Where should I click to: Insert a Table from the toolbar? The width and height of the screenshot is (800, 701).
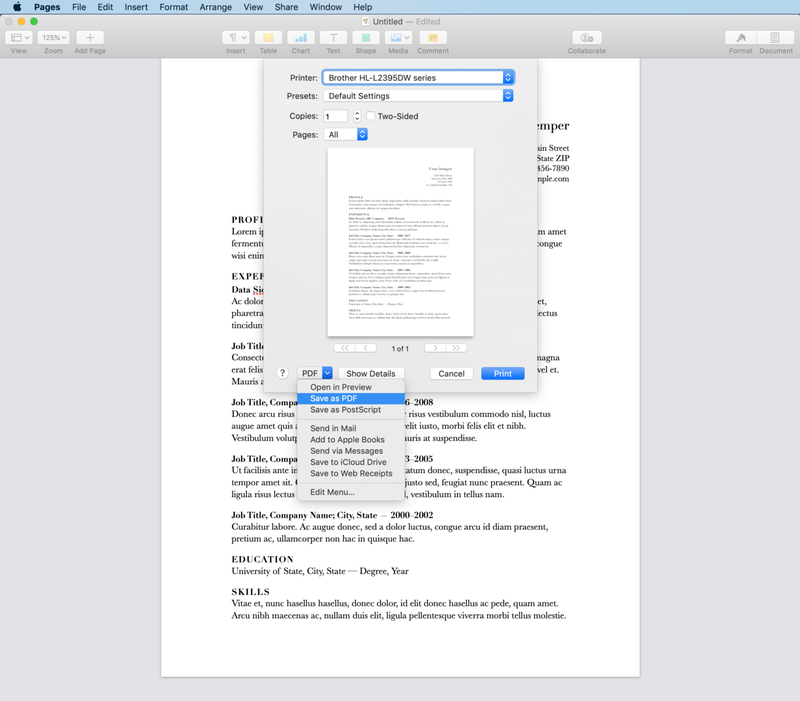click(x=268, y=38)
